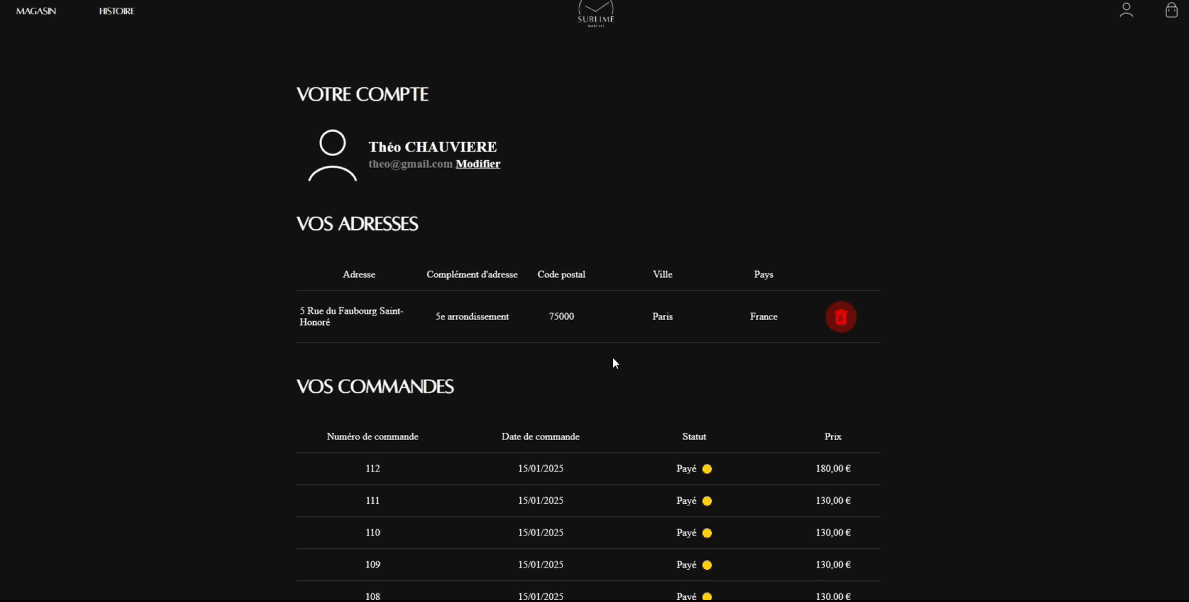
Task: Click the large profile avatar icon
Action: [332, 155]
